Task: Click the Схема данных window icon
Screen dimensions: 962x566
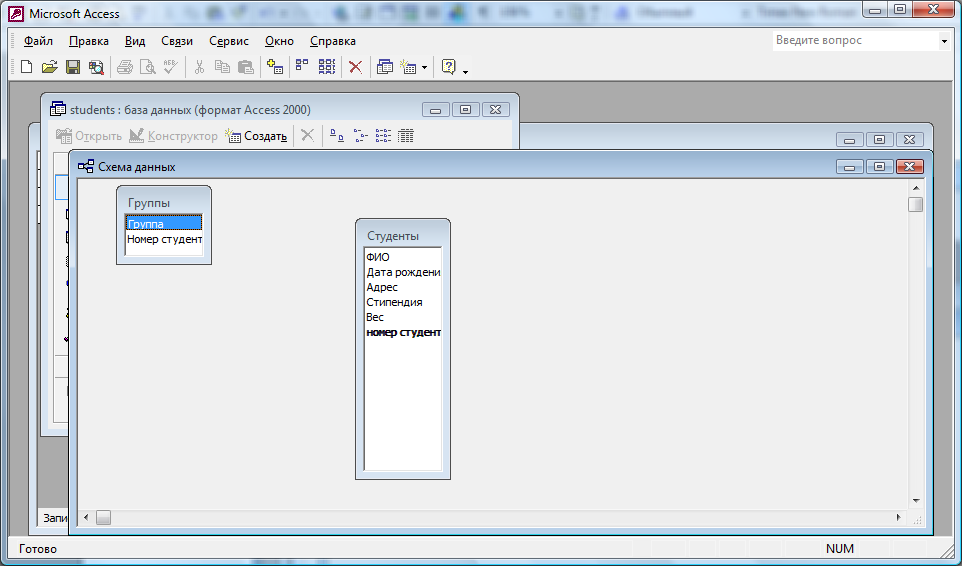Action: pos(86,167)
